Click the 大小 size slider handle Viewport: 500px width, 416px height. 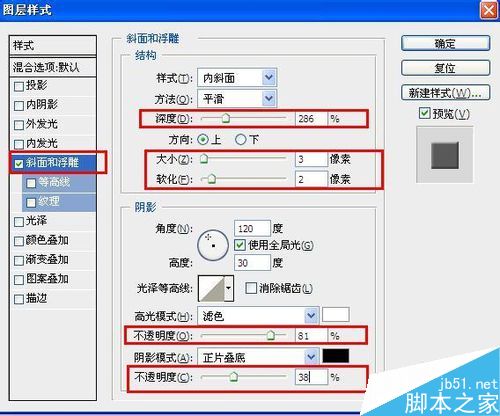pyautogui.click(x=204, y=159)
